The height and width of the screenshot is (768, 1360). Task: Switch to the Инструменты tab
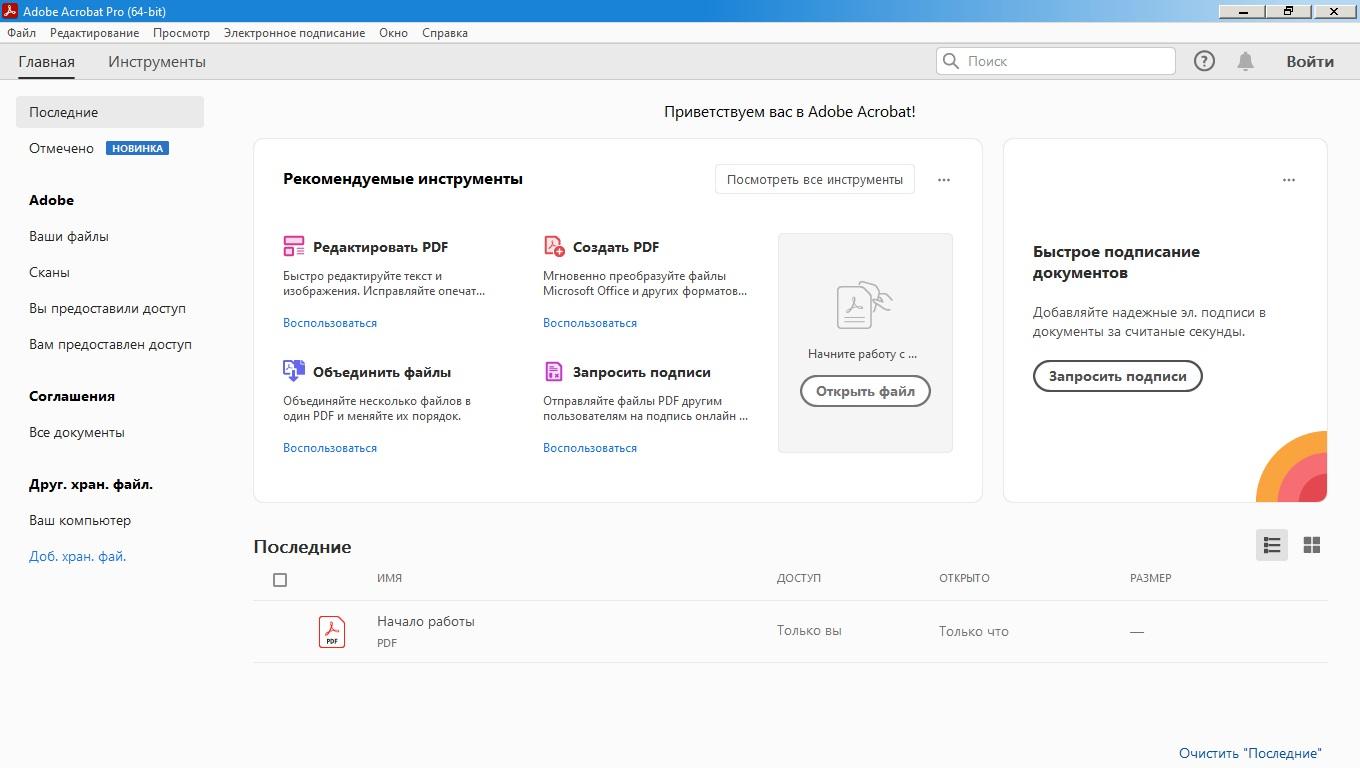coord(157,62)
